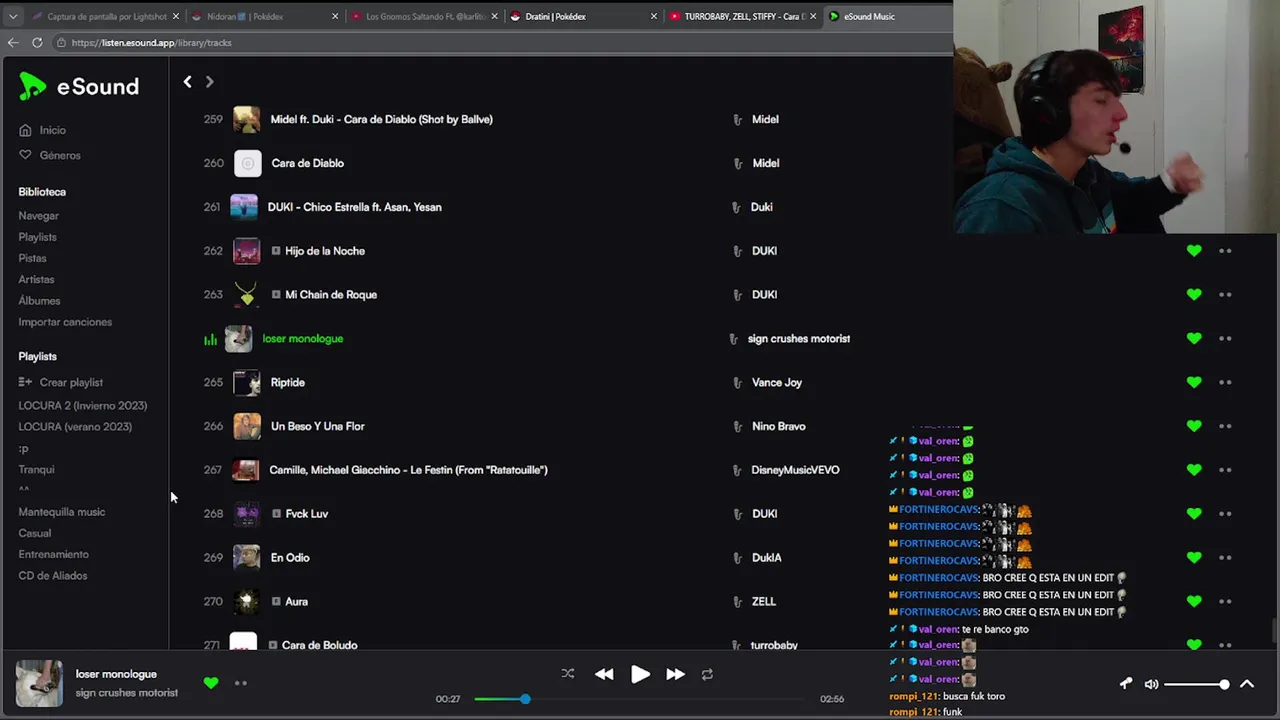This screenshot has width=1280, height=720.
Task: Click artist icon beside Nino Bravo
Action: tap(738, 426)
